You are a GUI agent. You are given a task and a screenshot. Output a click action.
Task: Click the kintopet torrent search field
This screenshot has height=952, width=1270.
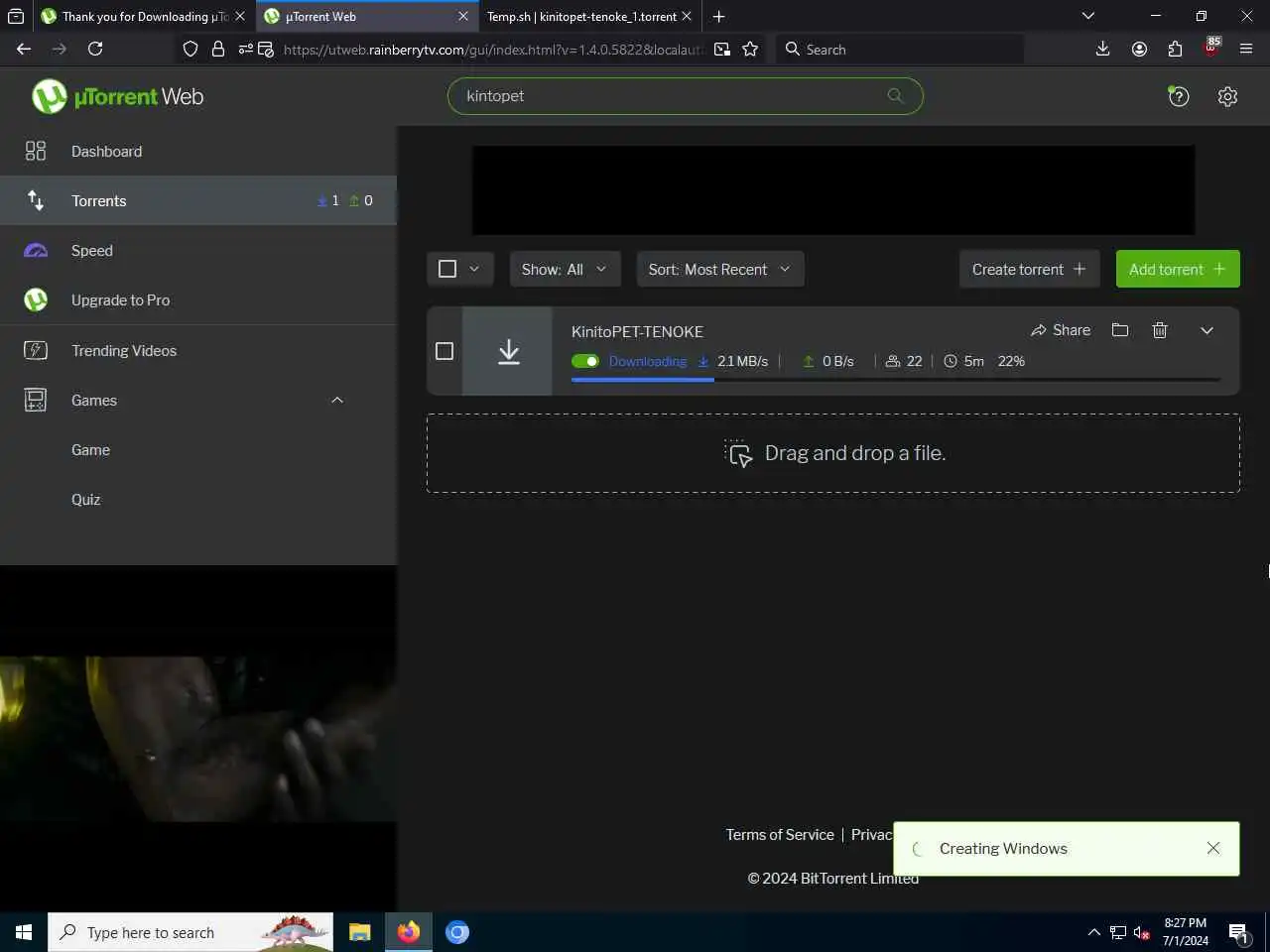686,95
